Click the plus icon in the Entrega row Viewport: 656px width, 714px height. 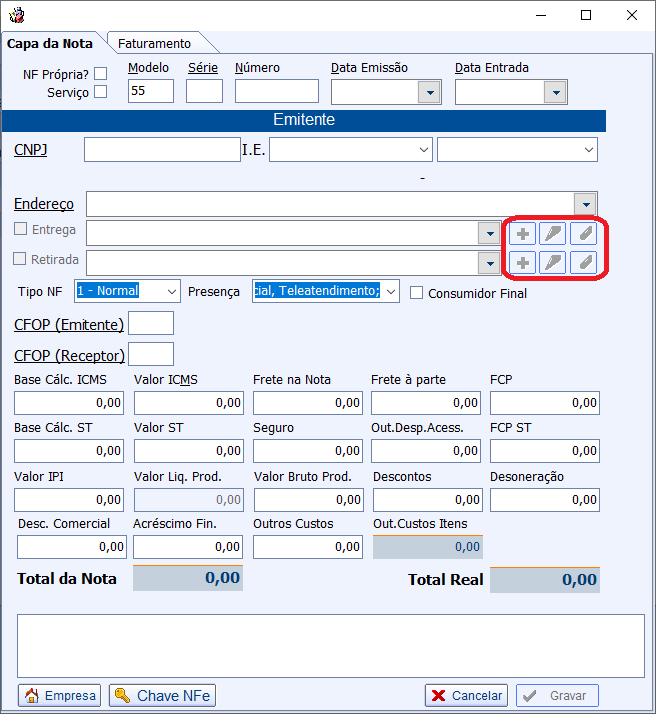click(522, 234)
